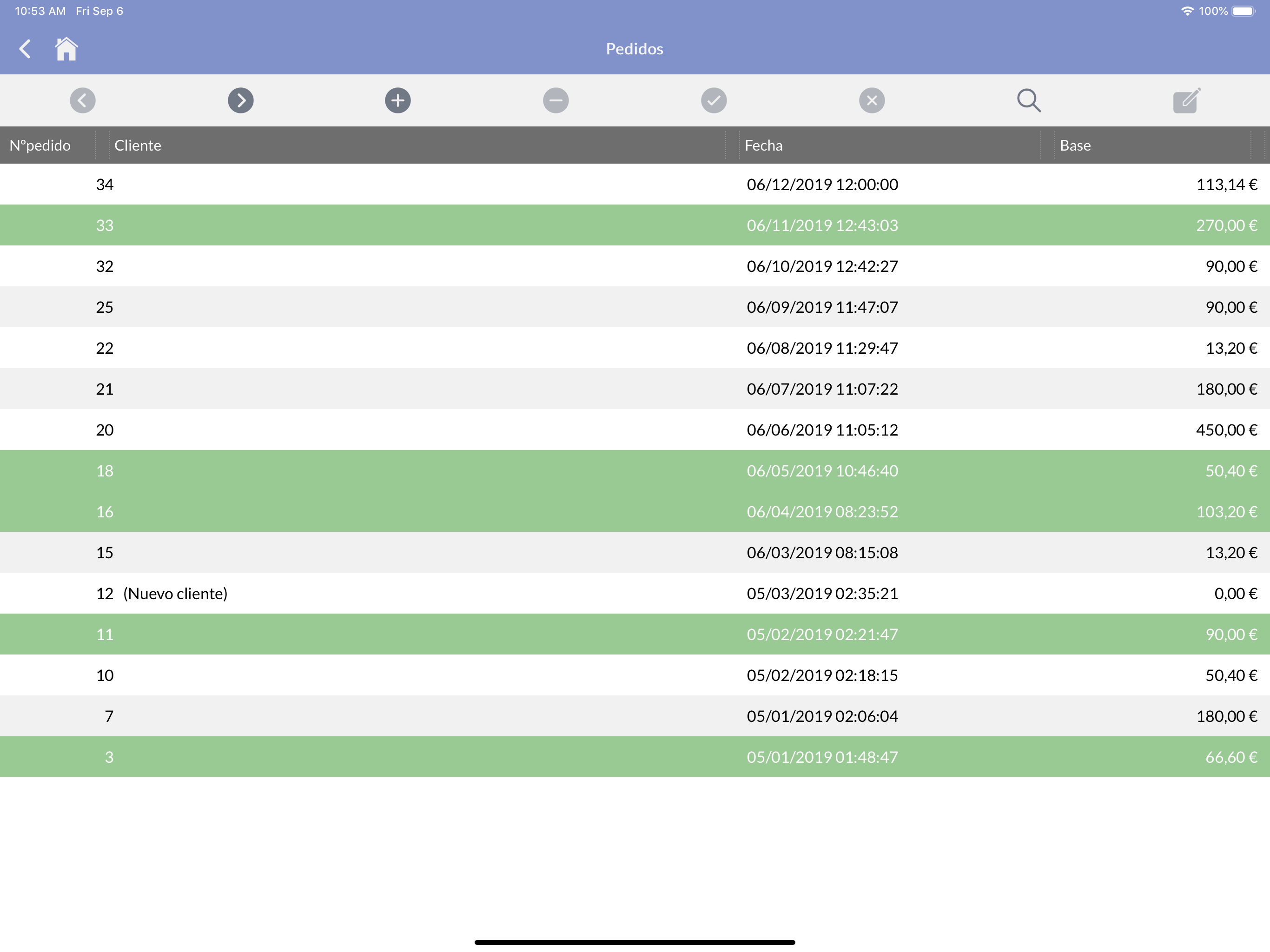Select order number 32
The width and height of the screenshot is (1270, 952).
(635, 266)
